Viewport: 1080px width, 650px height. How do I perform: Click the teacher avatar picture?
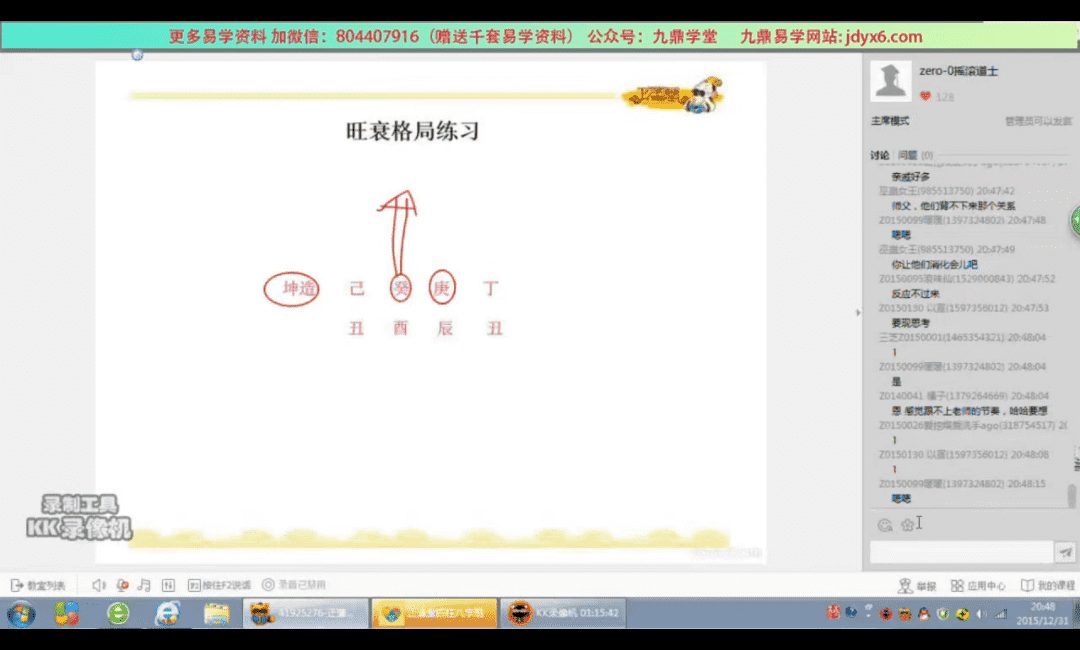click(x=890, y=80)
